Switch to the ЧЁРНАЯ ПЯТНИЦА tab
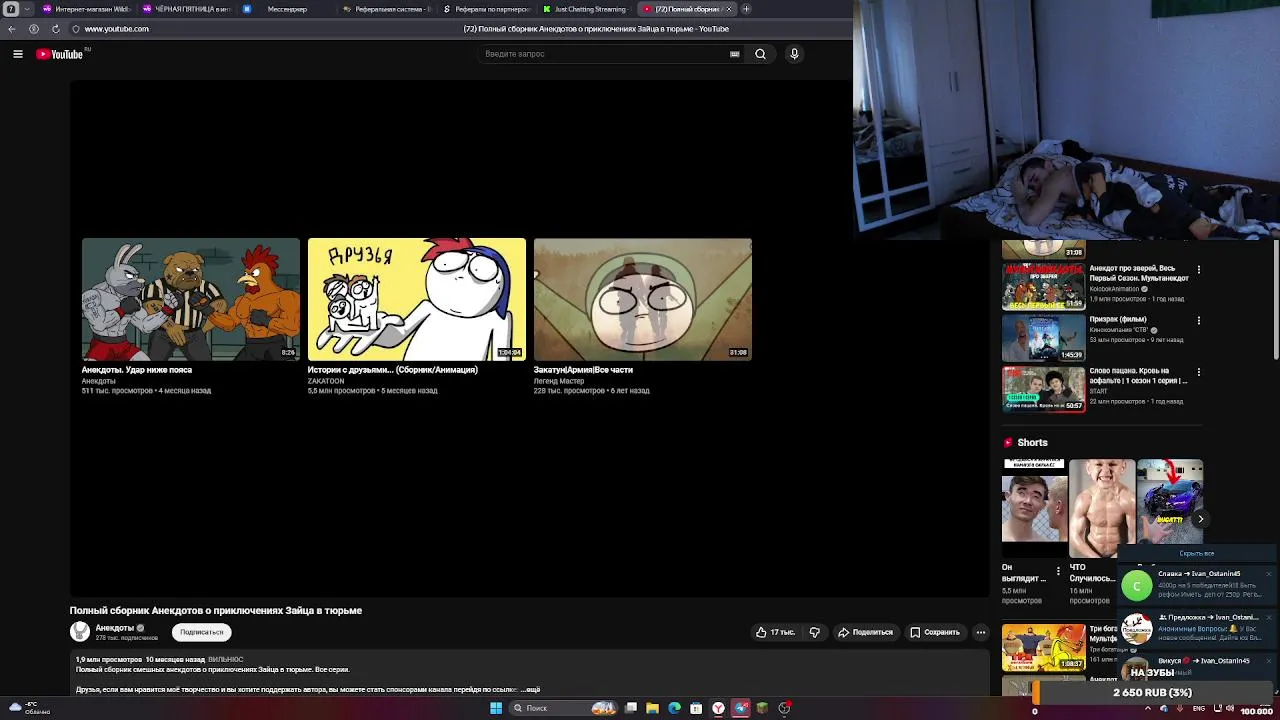Image resolution: width=1280 pixels, height=720 pixels. coord(187,9)
